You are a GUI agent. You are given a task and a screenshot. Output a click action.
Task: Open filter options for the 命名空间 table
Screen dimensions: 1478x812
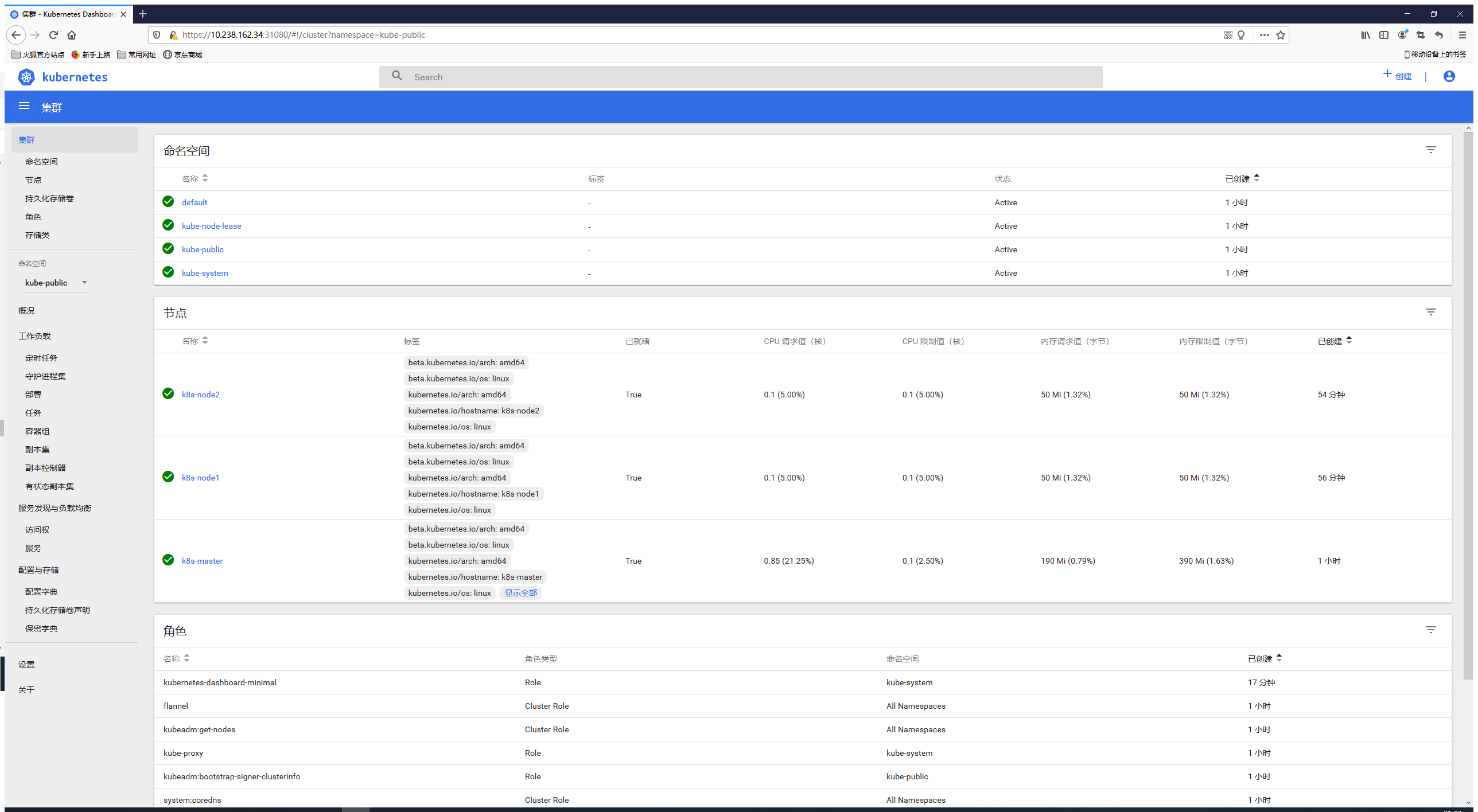[1431, 150]
